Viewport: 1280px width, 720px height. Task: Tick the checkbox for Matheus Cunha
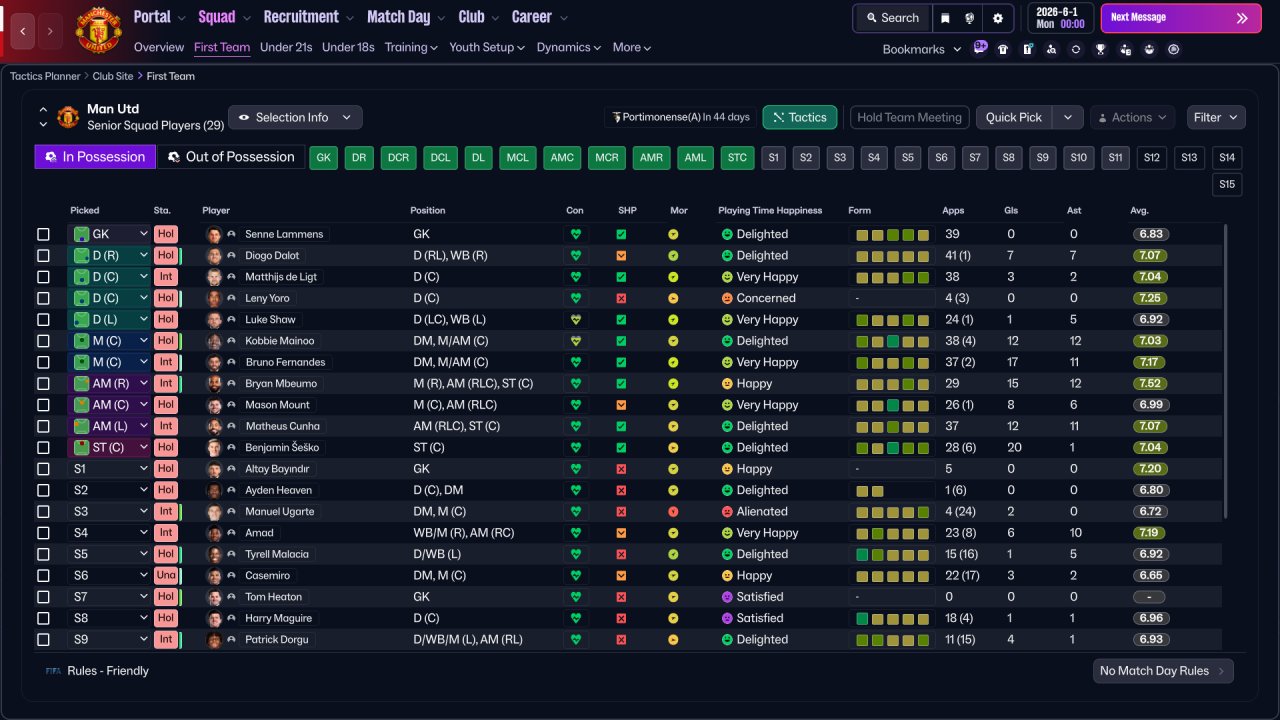43,426
